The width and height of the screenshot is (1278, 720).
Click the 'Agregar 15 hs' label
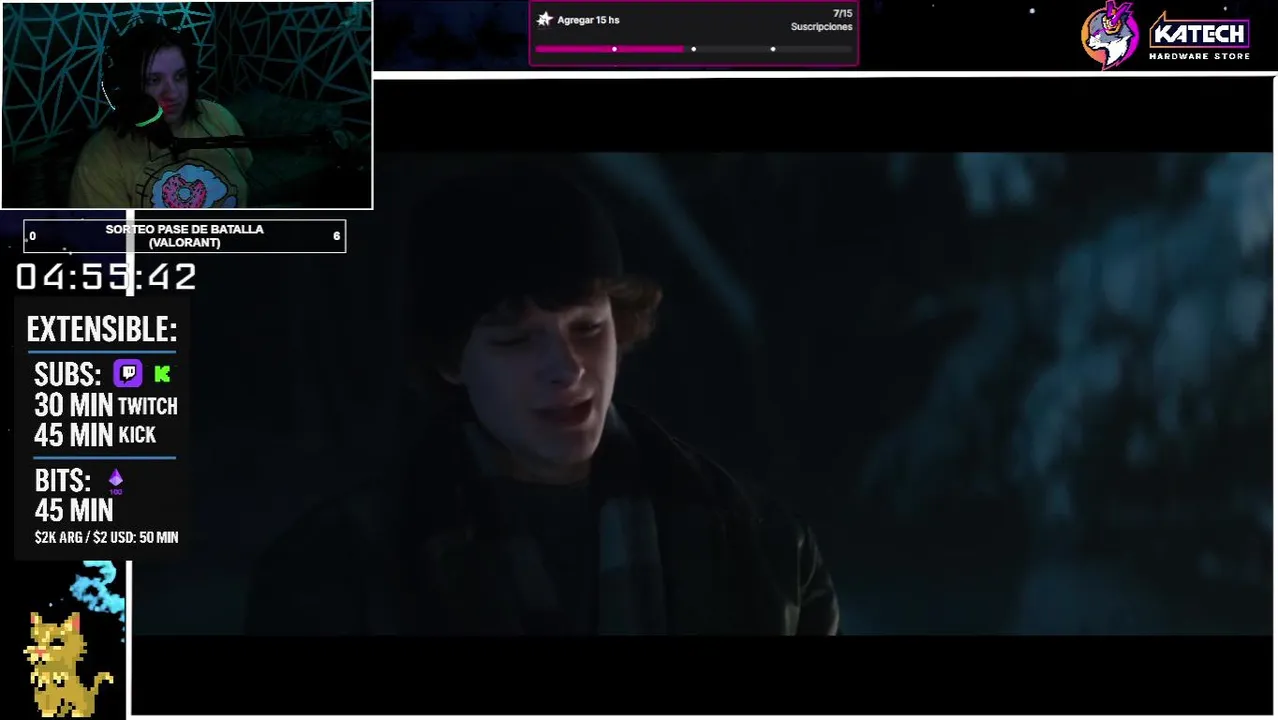point(588,20)
